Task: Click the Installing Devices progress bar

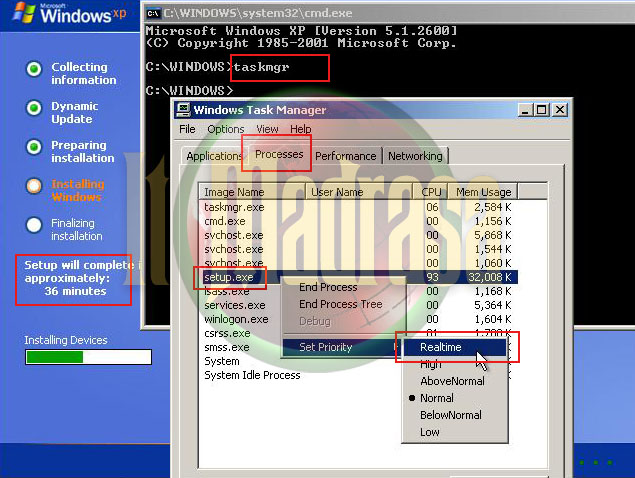Action: pyautogui.click(x=88, y=357)
